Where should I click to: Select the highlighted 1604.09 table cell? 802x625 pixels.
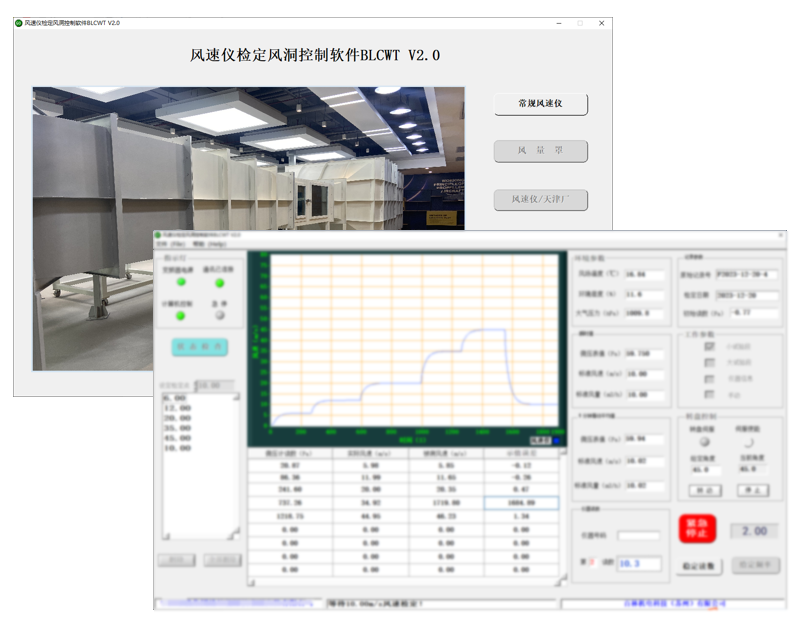tap(520, 504)
